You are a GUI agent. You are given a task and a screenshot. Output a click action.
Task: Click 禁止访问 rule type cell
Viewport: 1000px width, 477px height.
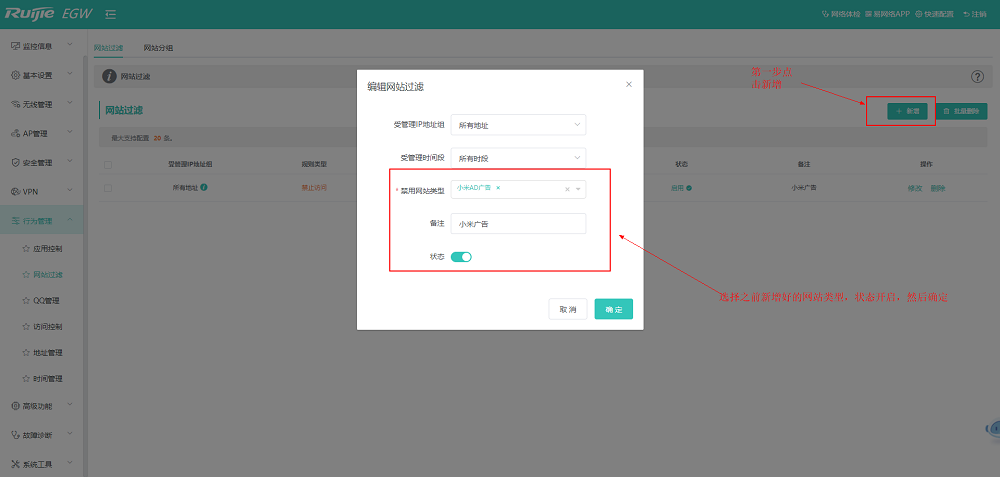[x=314, y=188]
